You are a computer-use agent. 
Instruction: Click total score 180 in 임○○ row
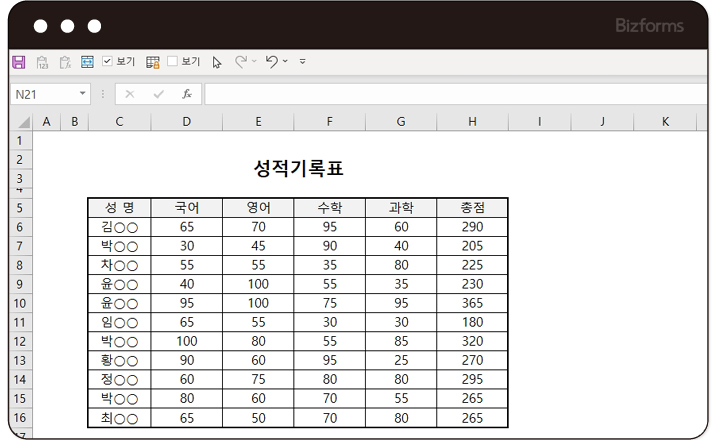click(472, 322)
